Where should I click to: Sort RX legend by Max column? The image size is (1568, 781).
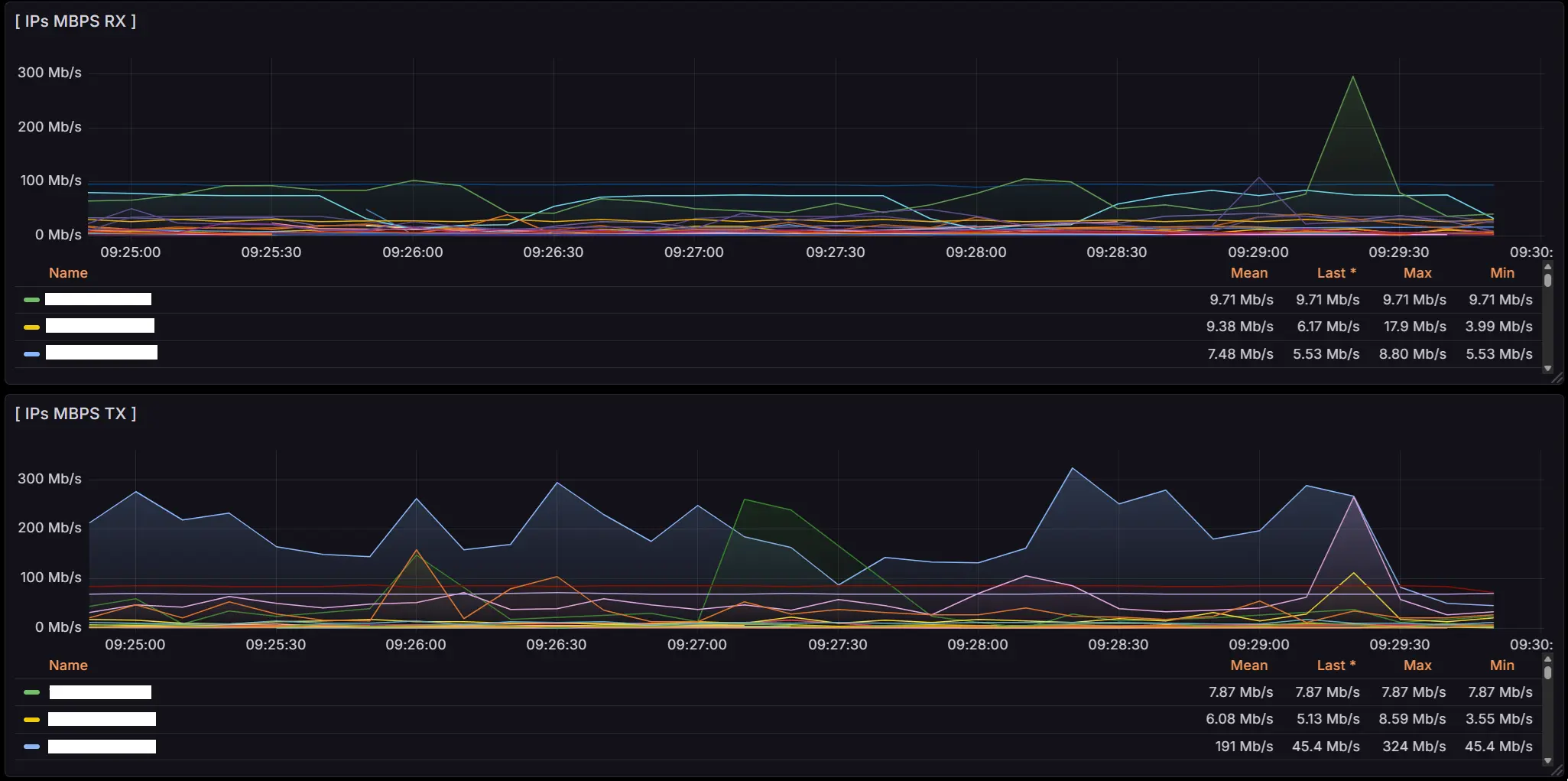1417,273
